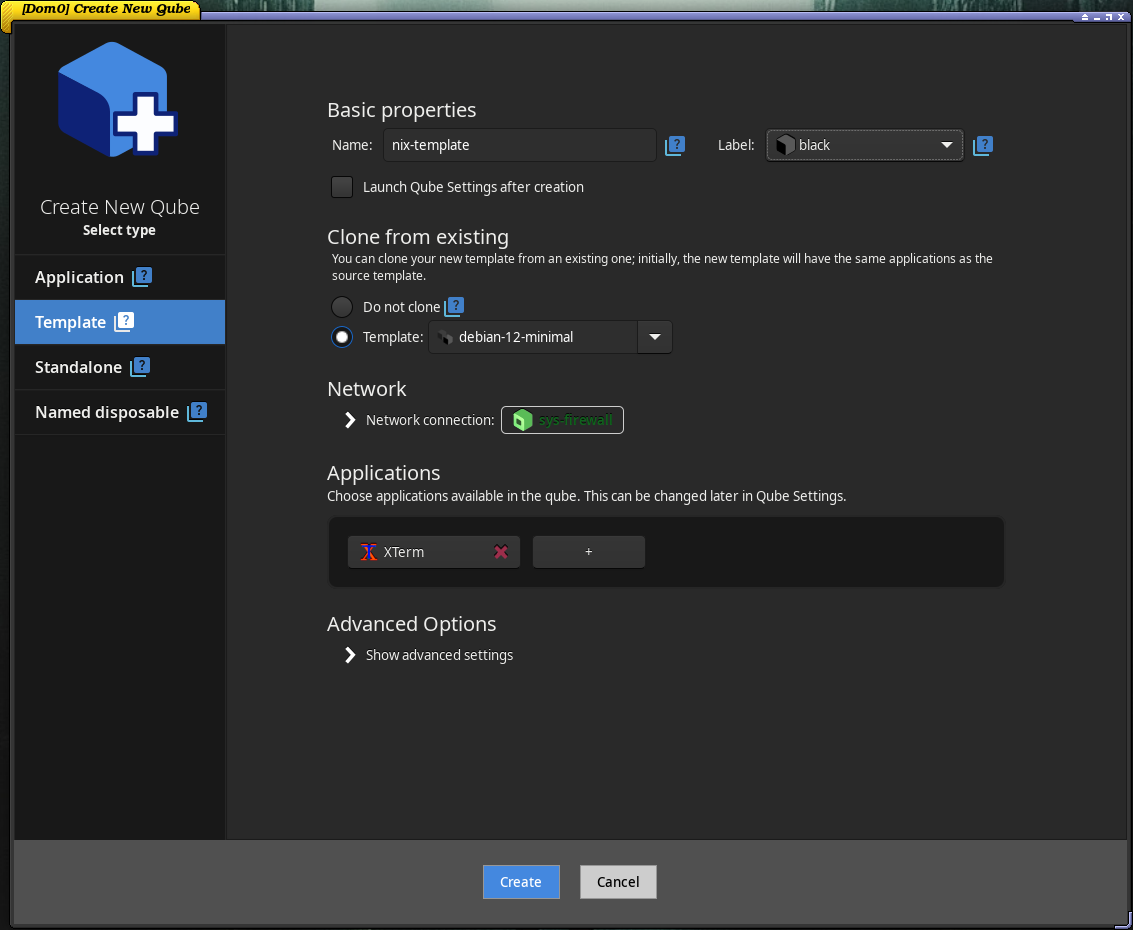Open the black label color selector
The image size is (1133, 930).
pyautogui.click(x=864, y=145)
